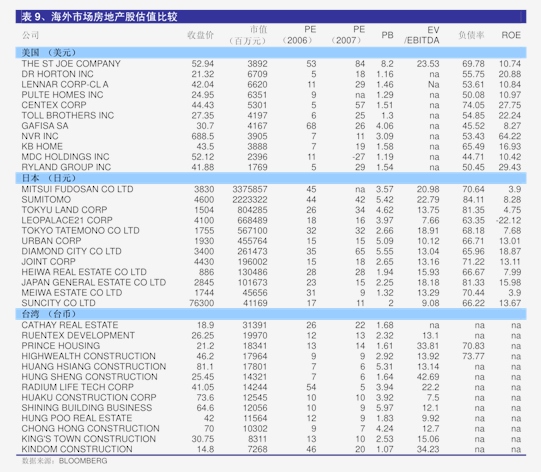Image resolution: width=541 pixels, height=472 pixels.
Task: Click SUNCITY CO LTD closing price 76300
Action: (201, 303)
